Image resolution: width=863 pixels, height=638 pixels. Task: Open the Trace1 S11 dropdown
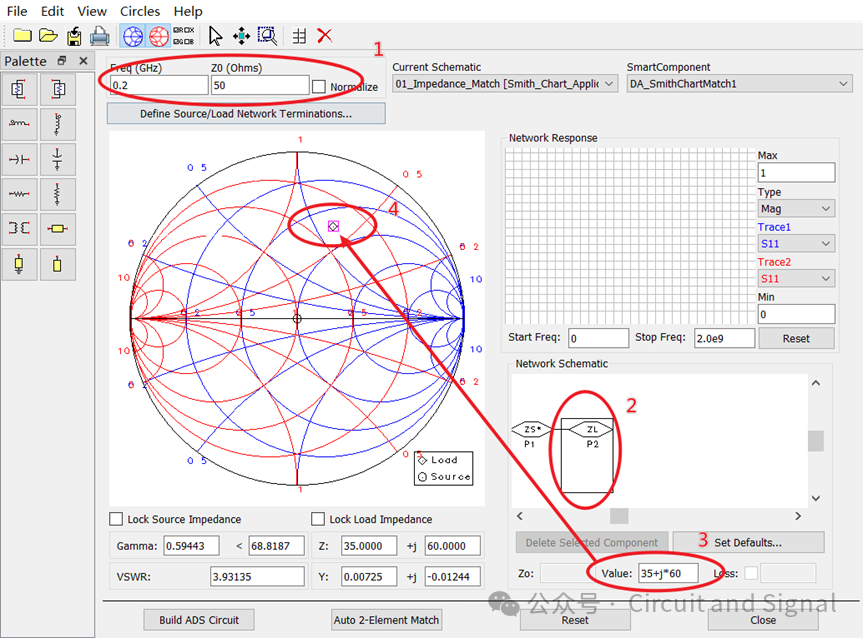(796, 243)
